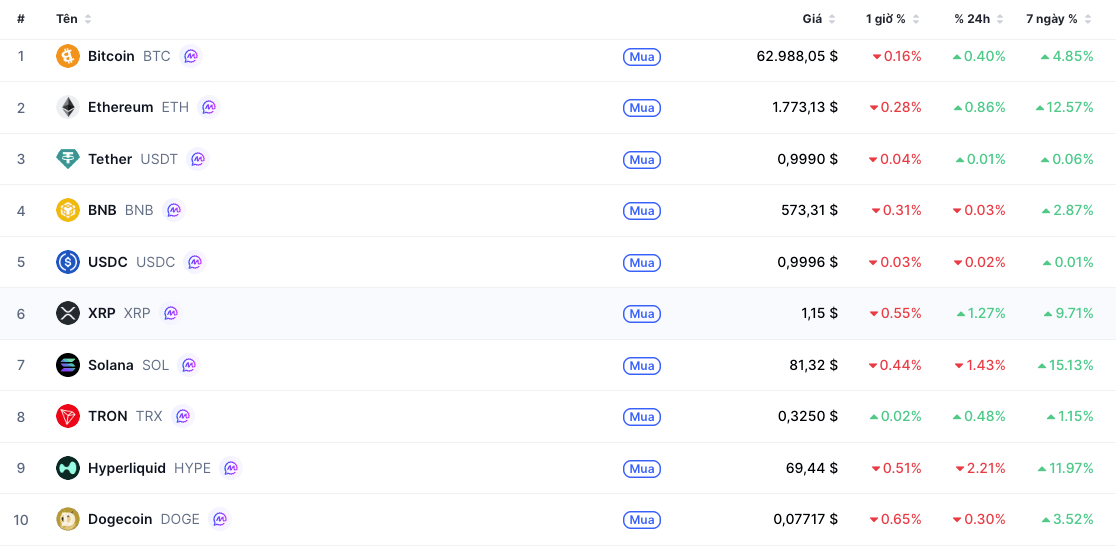
Task: Open the Hyperliquid name link
Action: [127, 468]
